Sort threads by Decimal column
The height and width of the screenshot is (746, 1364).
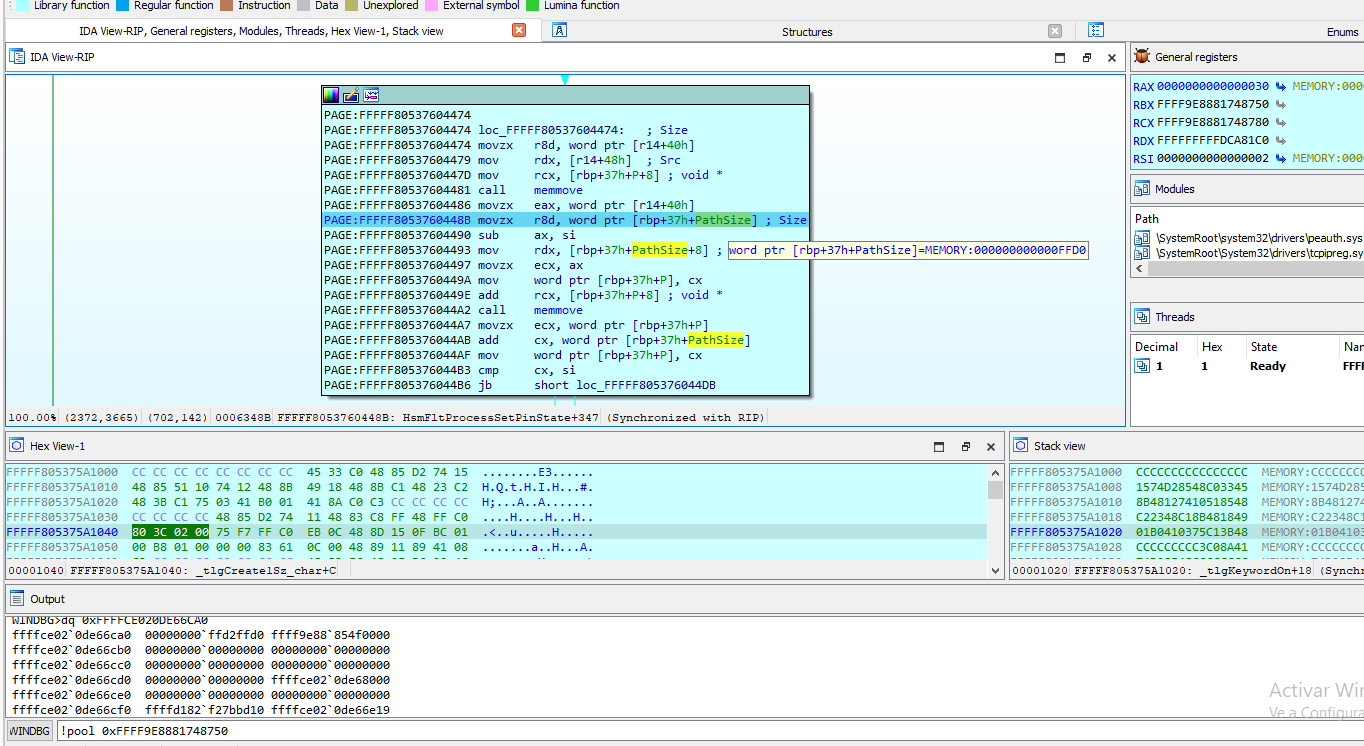(1156, 347)
